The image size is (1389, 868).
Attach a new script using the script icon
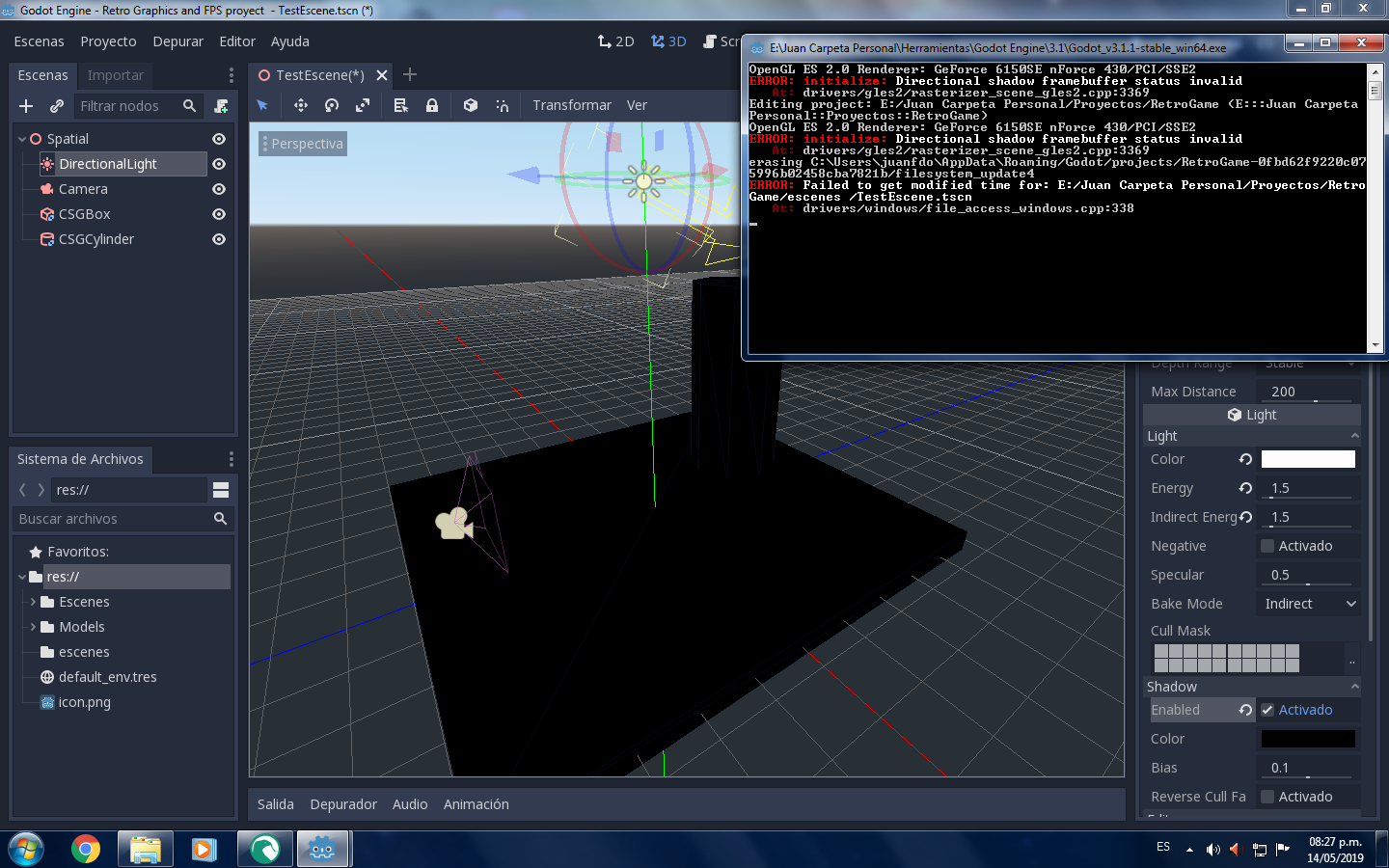[x=221, y=106]
